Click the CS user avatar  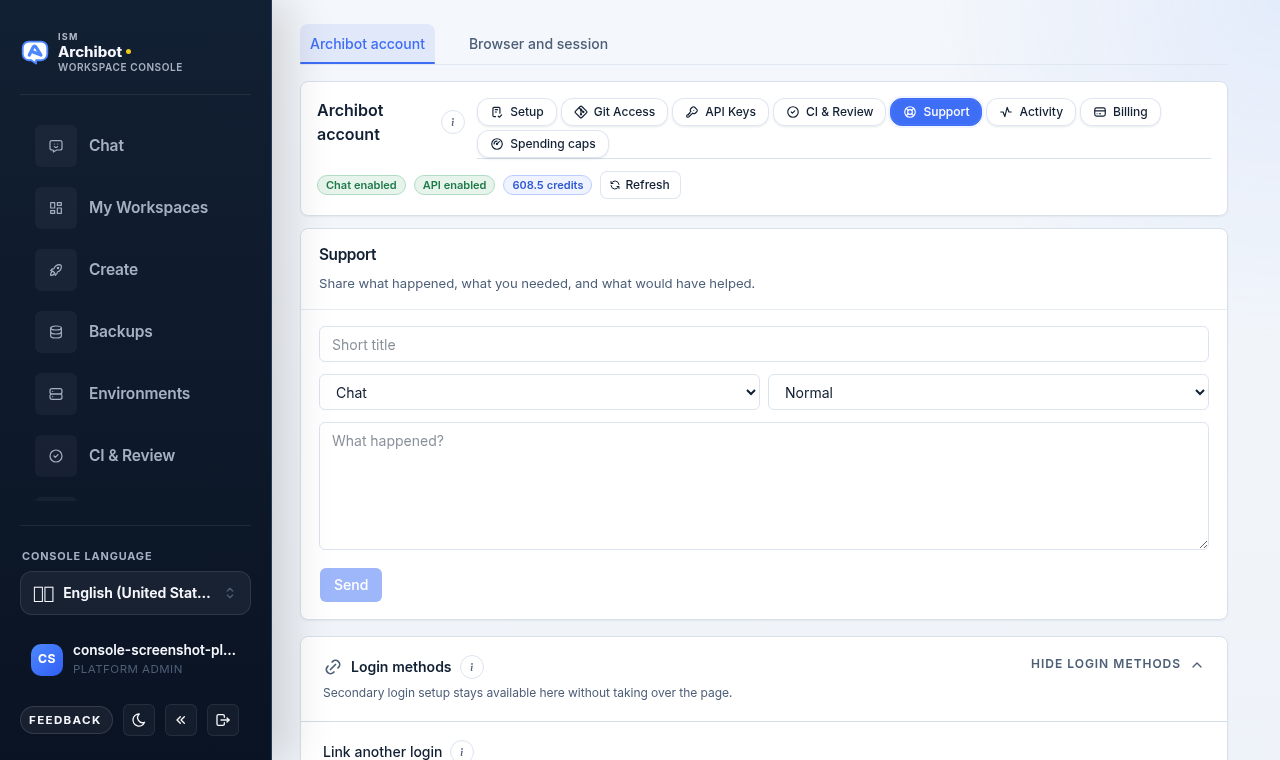pos(47,659)
